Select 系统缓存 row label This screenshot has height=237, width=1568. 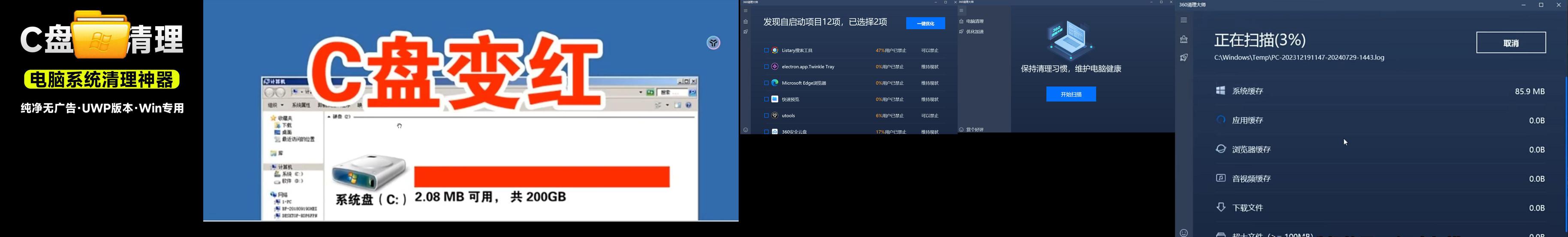pyautogui.click(x=1248, y=91)
